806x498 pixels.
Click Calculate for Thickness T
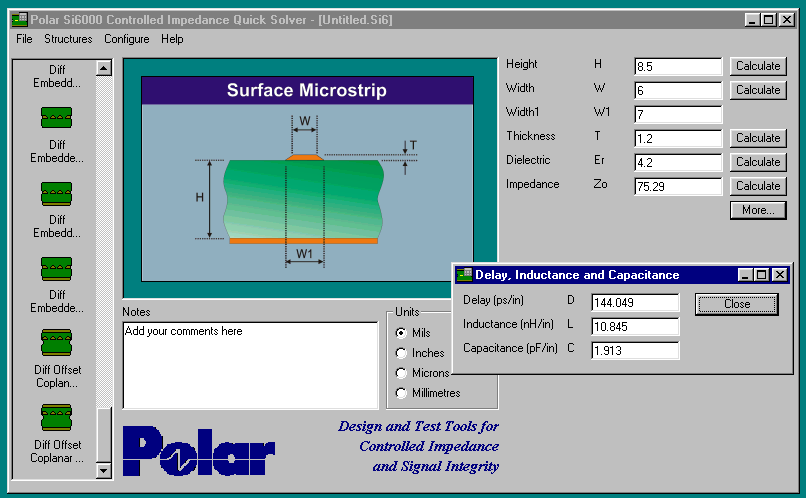click(x=758, y=138)
